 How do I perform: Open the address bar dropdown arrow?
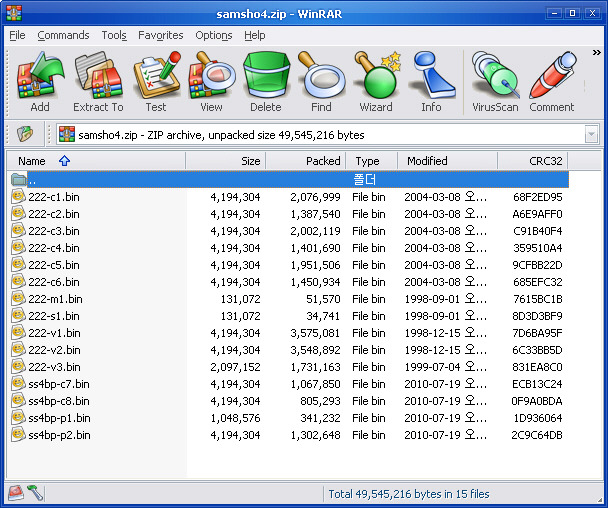[x=591, y=135]
